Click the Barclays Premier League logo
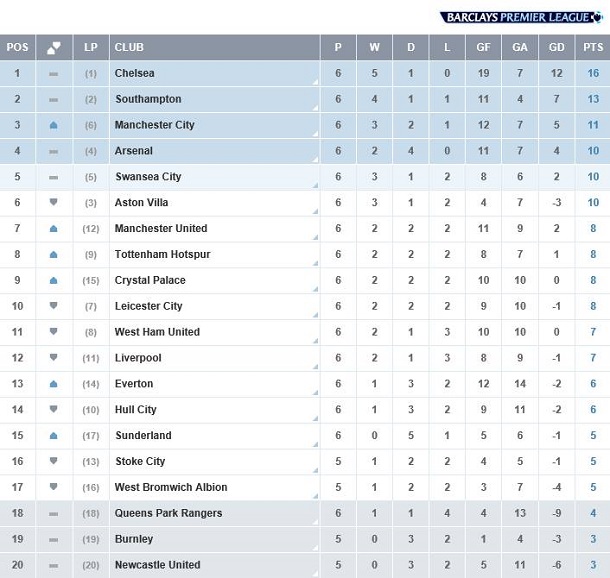610x578 pixels. click(521, 18)
